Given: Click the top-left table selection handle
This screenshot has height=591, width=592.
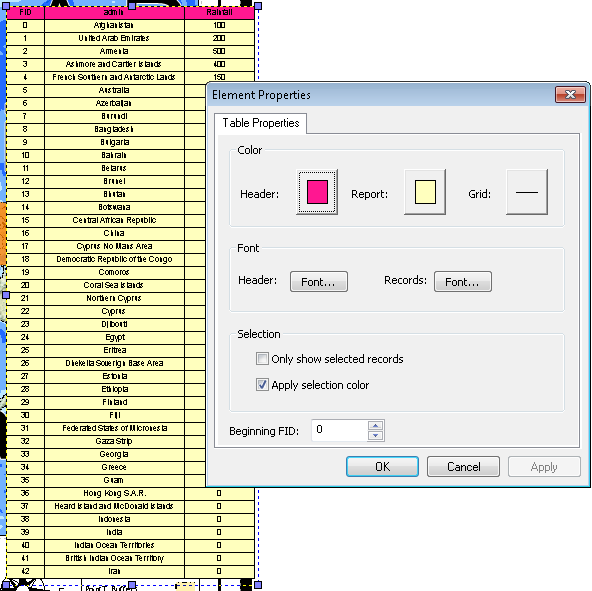Looking at the screenshot, I should point(6,6).
